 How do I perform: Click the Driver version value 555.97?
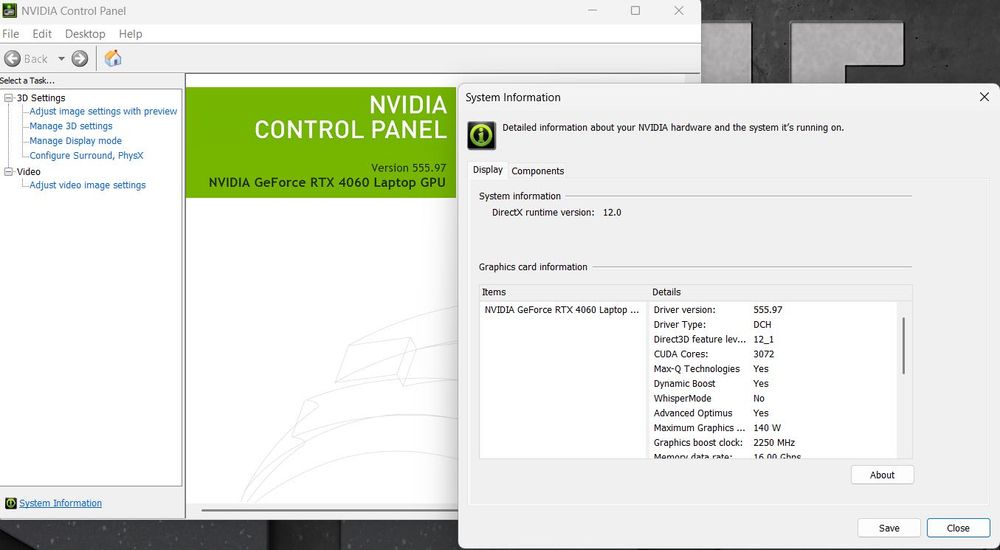point(768,309)
